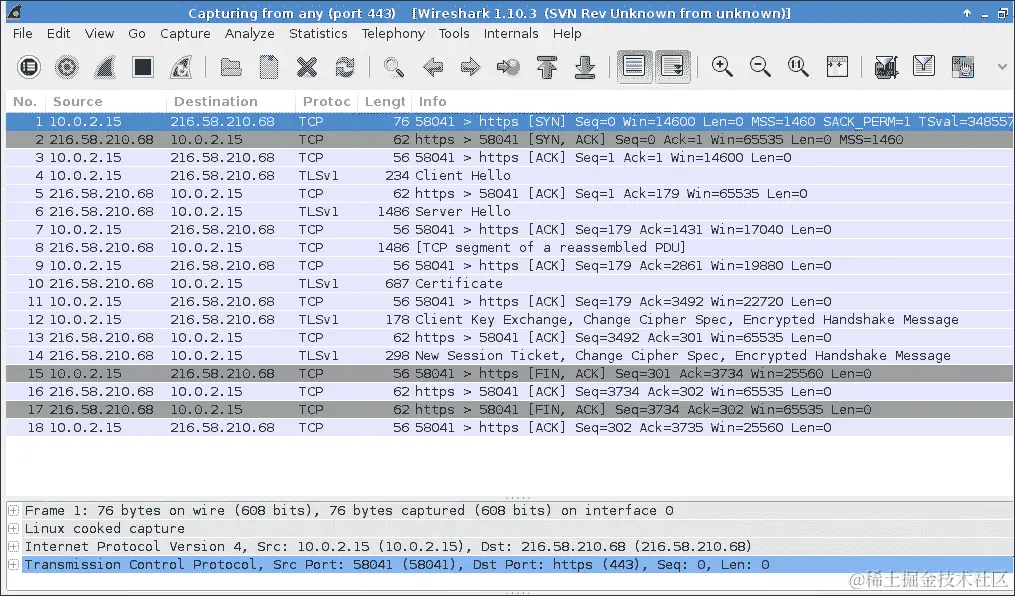Toggle auto scroll in live capture
Viewport: 1015px width, 596px height.
tap(673, 67)
